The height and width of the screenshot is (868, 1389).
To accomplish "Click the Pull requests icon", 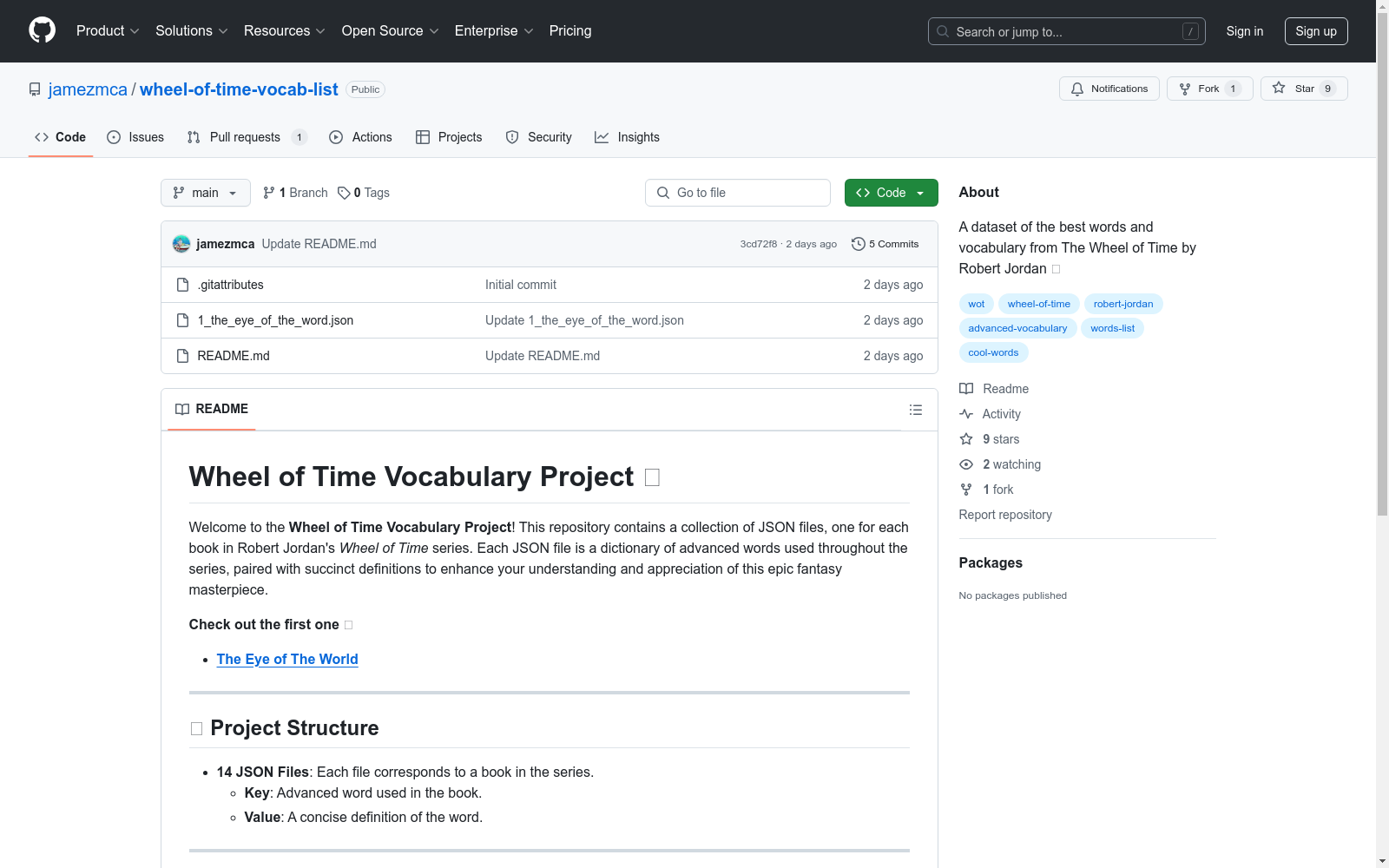I will 194,137.
